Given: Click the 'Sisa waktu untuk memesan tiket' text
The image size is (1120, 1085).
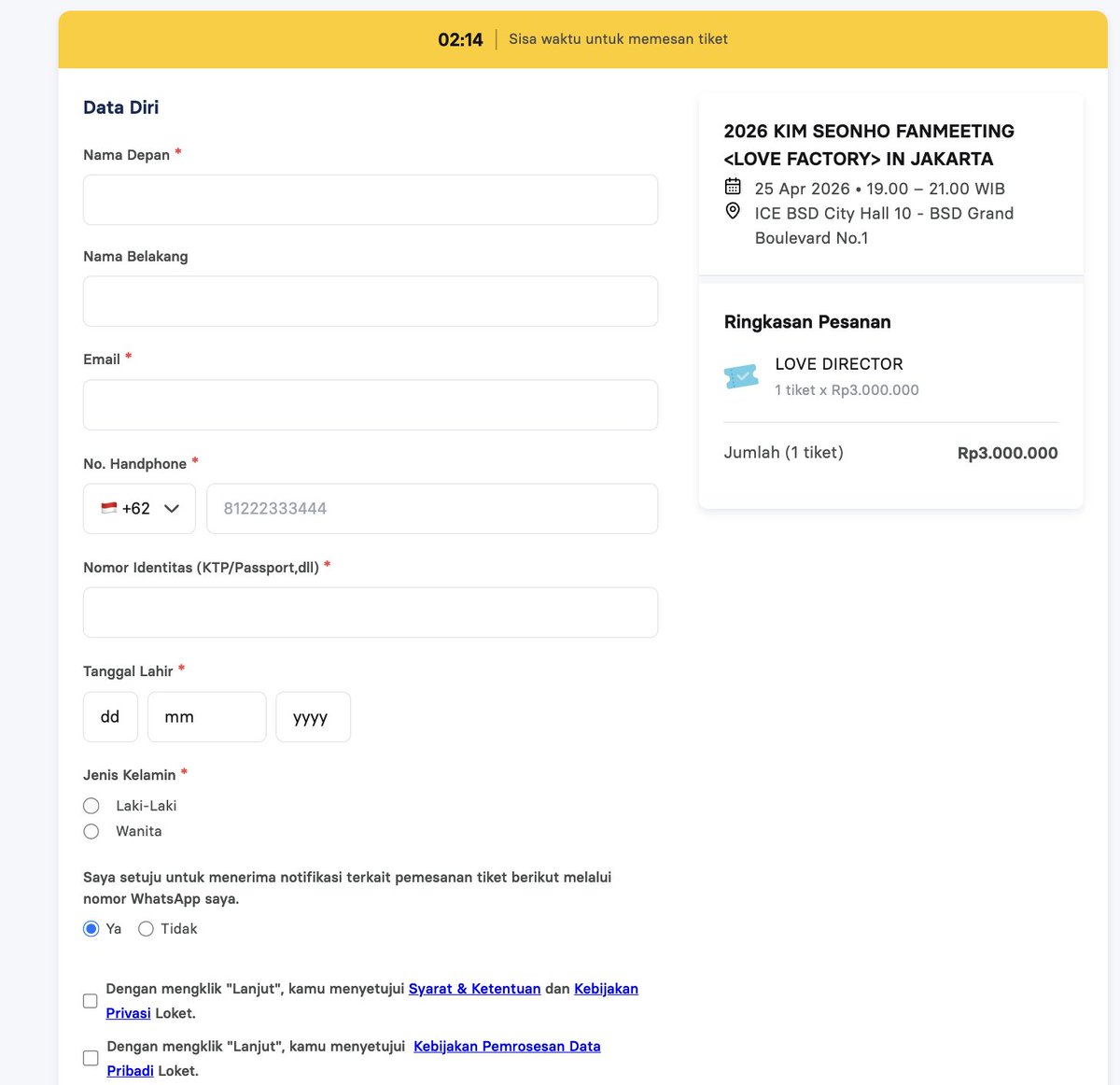Looking at the screenshot, I should pyautogui.click(x=618, y=39).
